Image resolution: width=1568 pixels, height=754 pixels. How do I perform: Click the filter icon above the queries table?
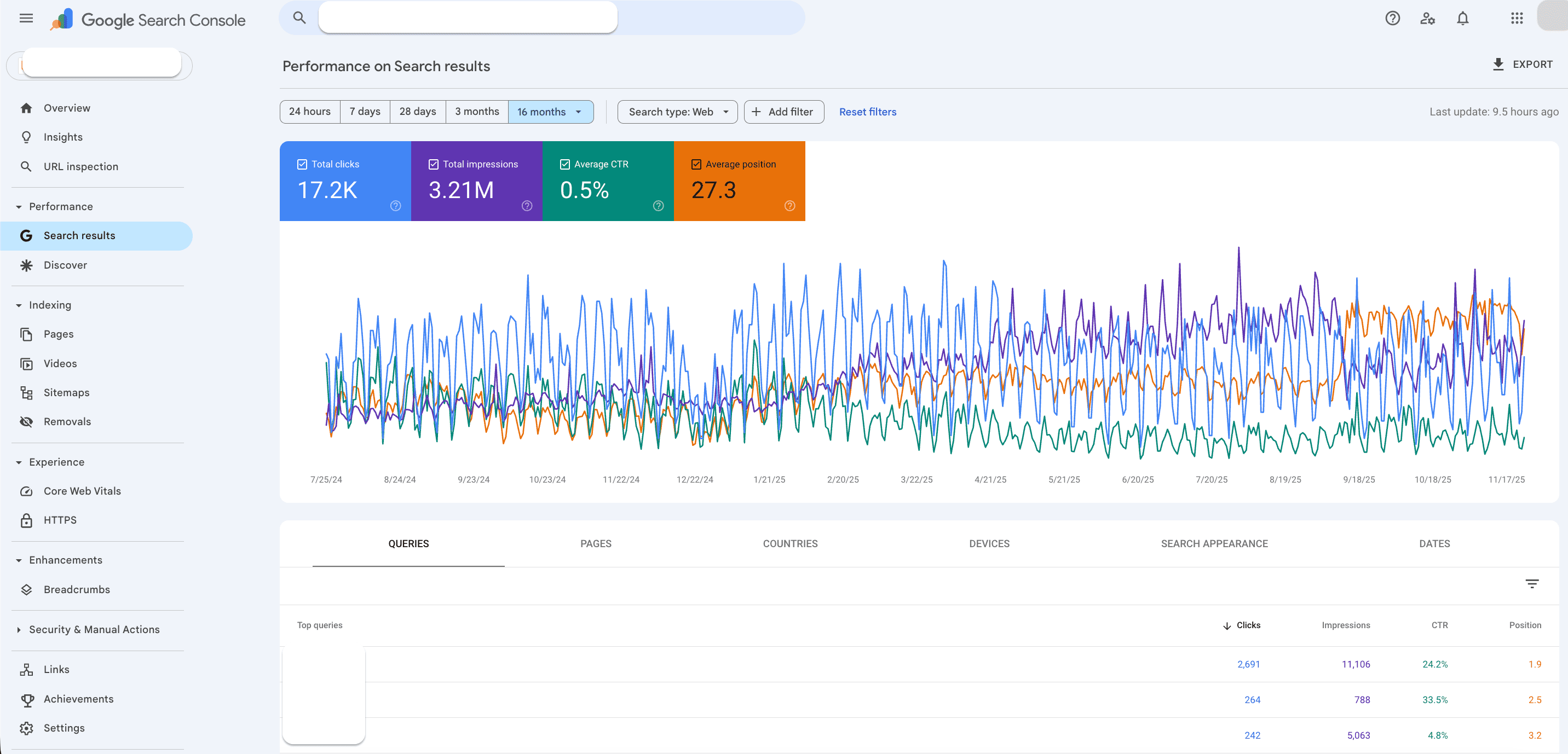coord(1533,584)
